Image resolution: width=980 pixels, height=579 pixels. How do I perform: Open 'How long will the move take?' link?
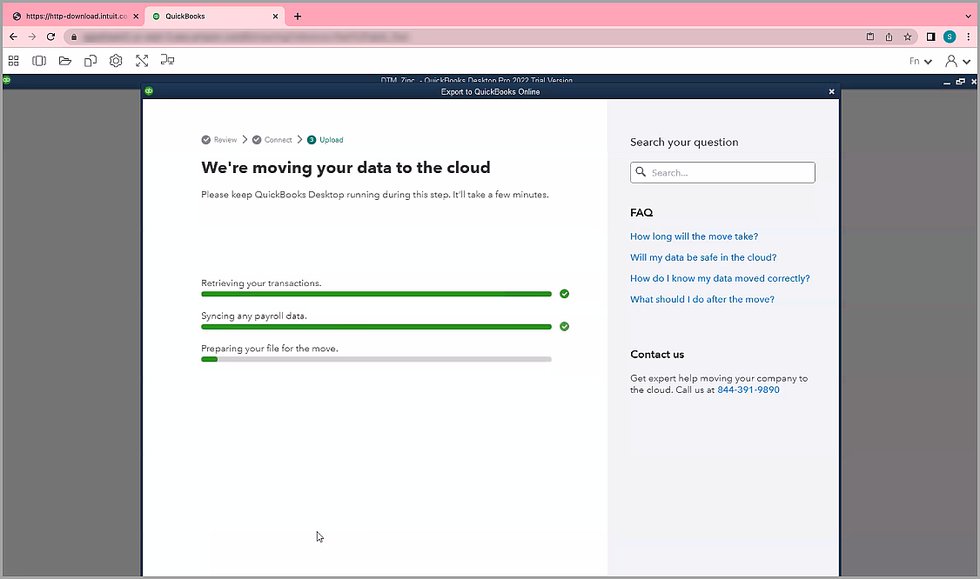click(x=693, y=237)
